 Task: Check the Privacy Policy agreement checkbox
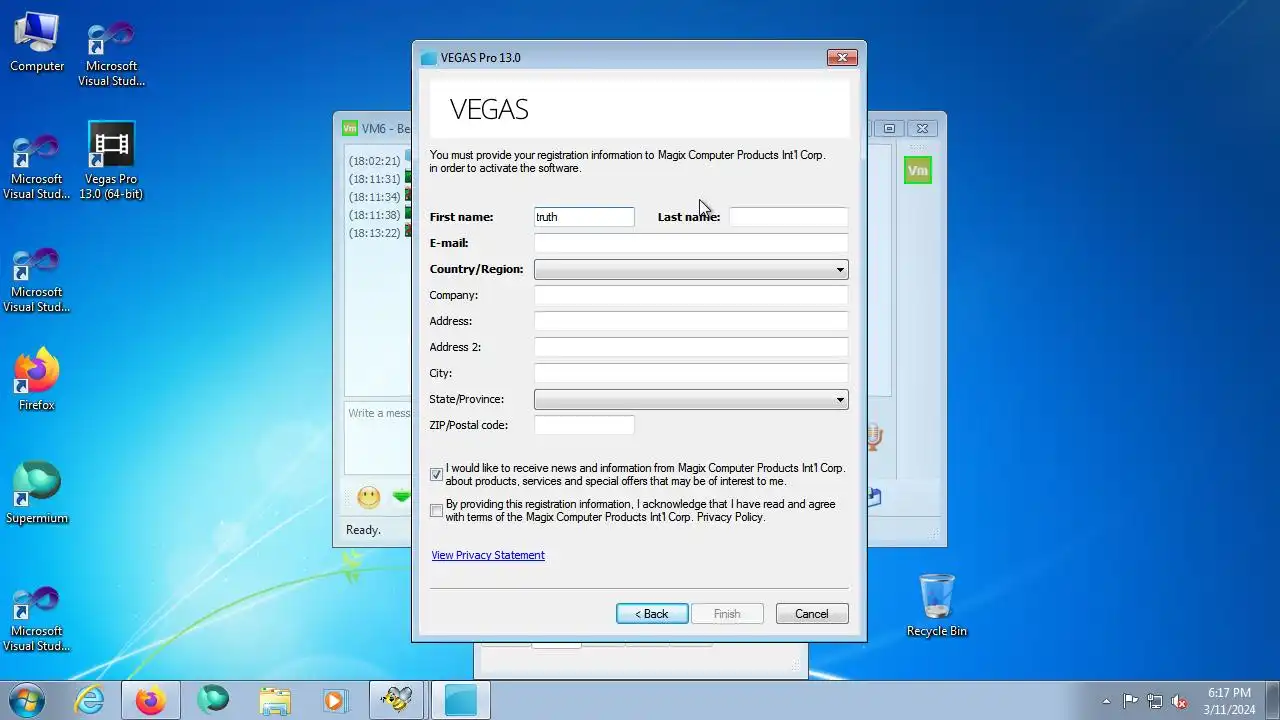tap(436, 510)
